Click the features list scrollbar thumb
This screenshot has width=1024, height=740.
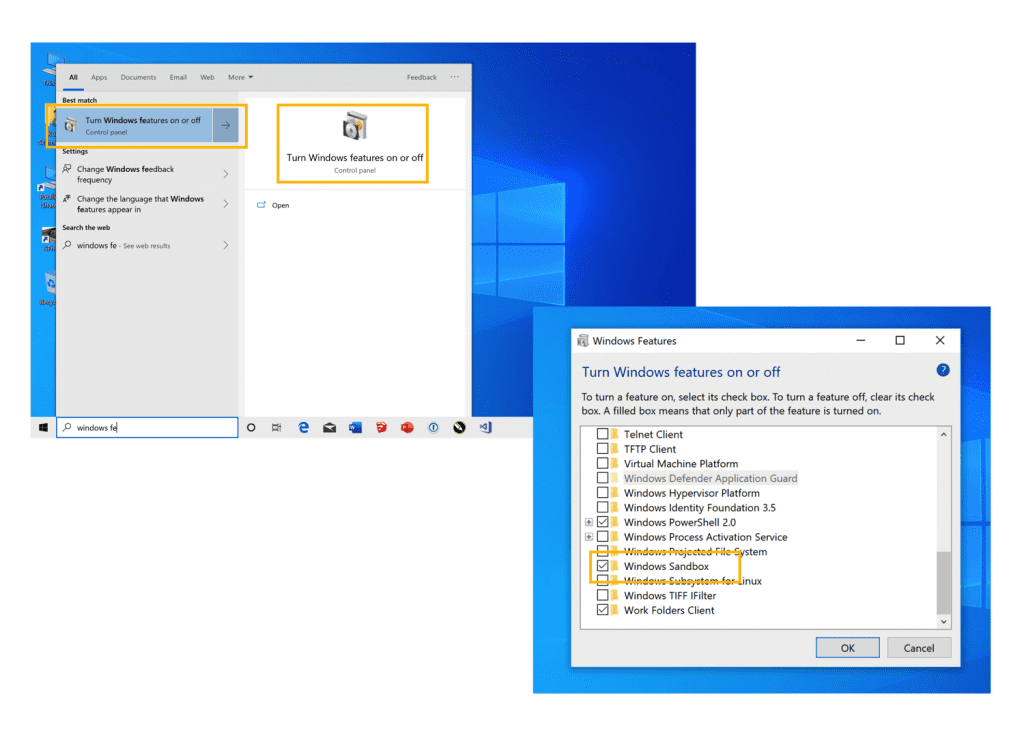pos(943,583)
